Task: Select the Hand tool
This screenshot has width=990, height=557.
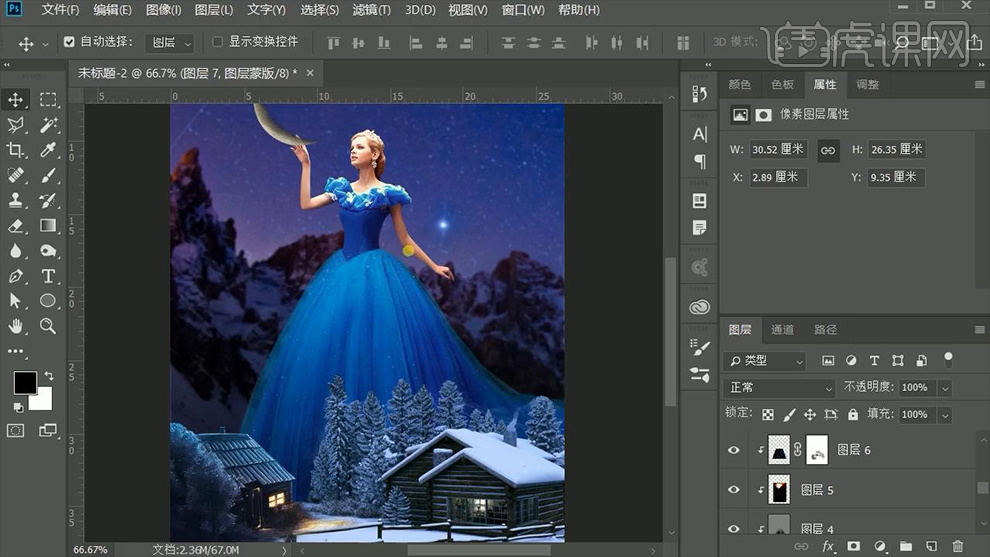Action: pos(16,326)
